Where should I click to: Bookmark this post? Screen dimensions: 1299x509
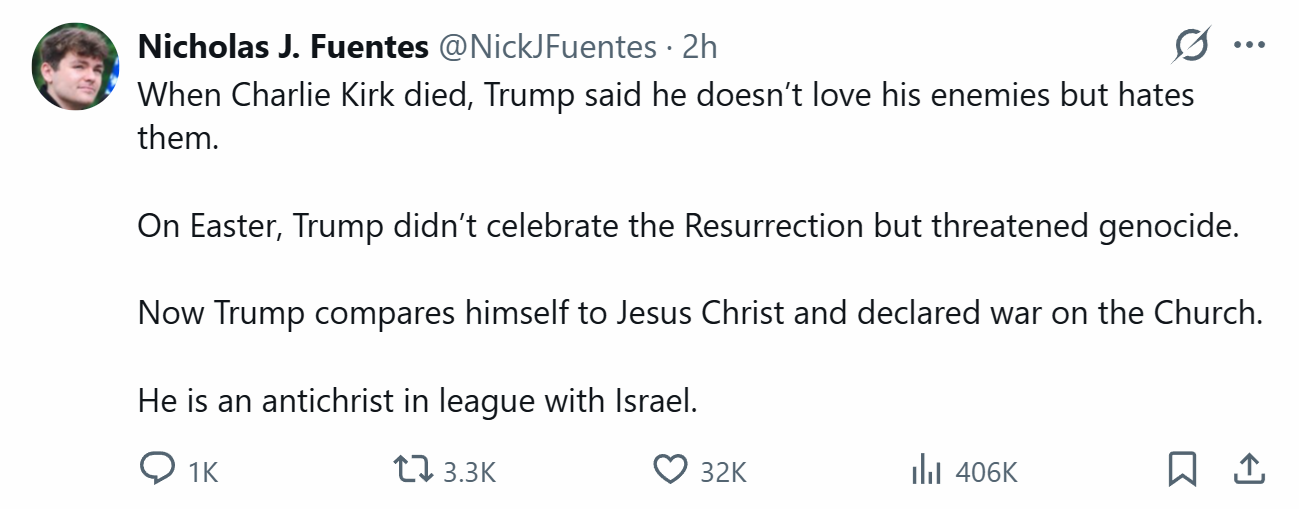[x=1183, y=469]
